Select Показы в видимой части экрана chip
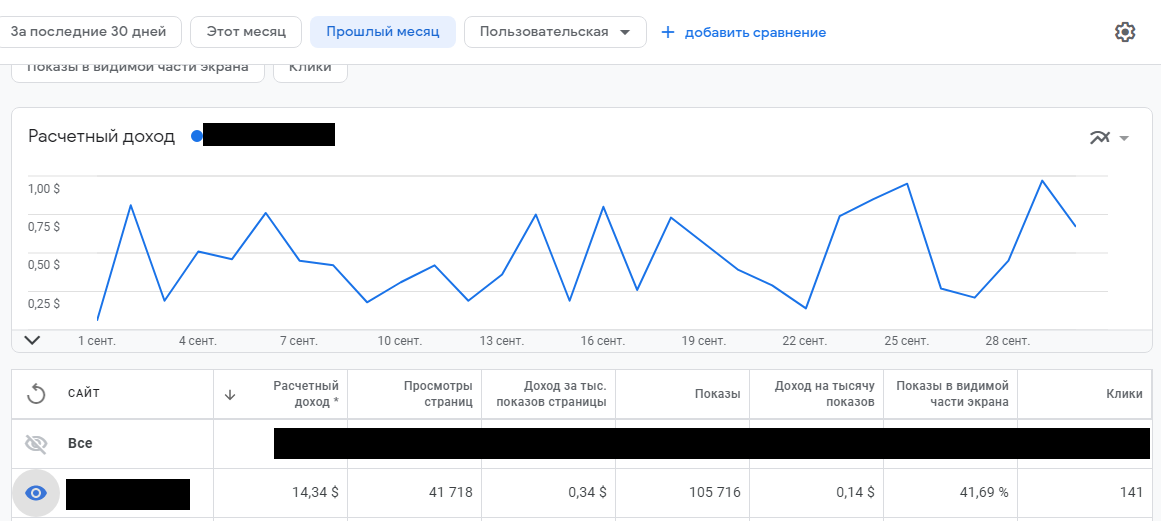The height and width of the screenshot is (521, 1161). coord(138,68)
